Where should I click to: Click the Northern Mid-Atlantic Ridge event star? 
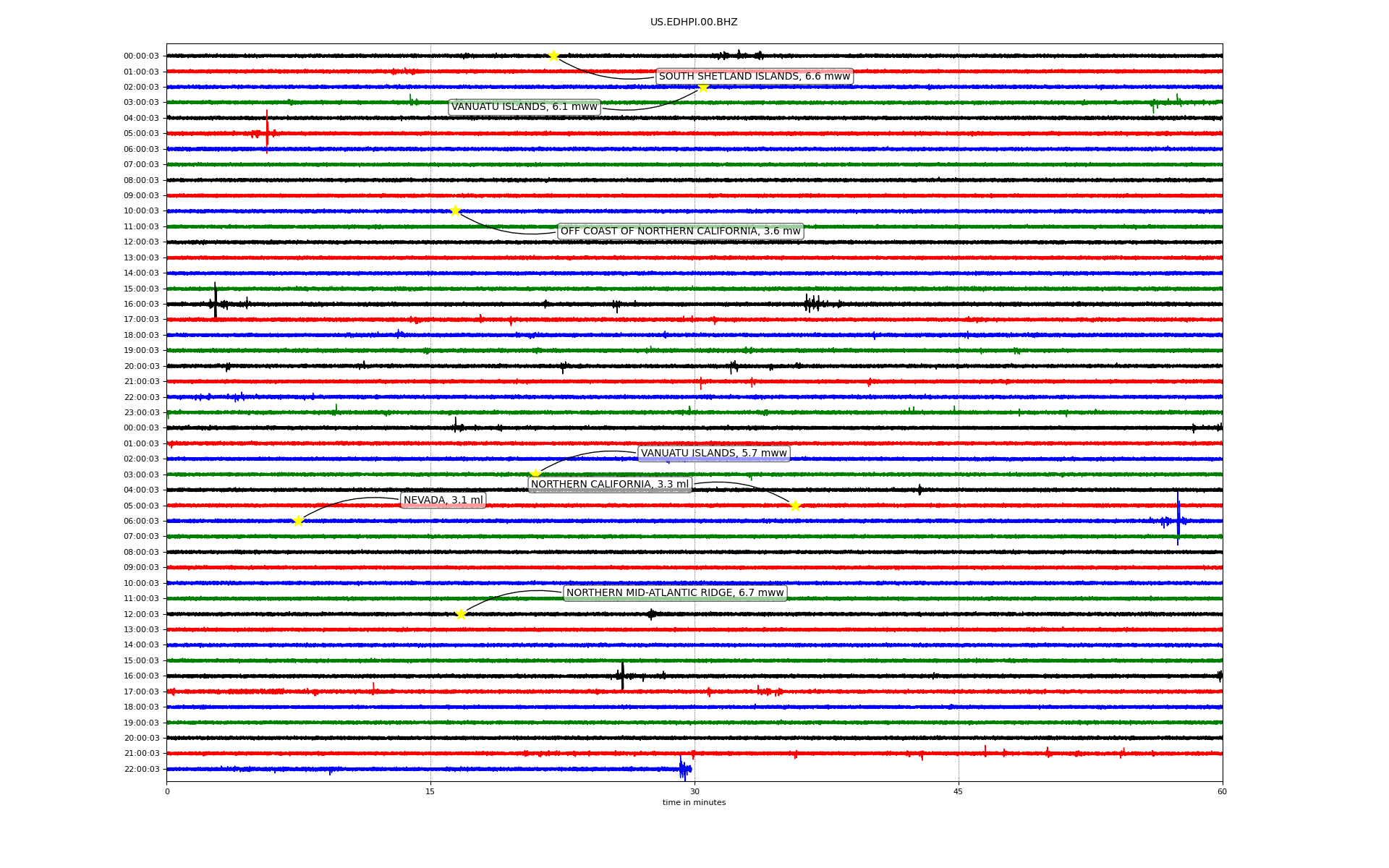tap(461, 614)
